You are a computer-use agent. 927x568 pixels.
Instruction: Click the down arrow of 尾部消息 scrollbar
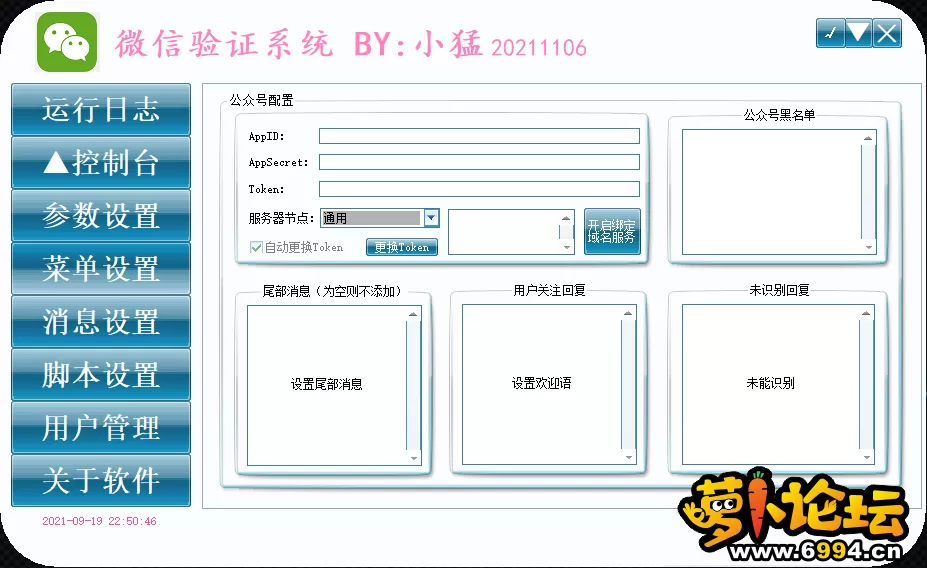413,458
